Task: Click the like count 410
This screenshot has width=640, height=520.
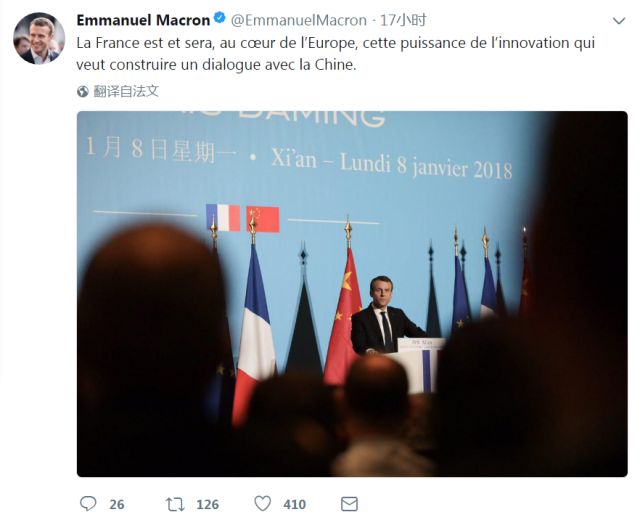Action: pyautogui.click(x=294, y=504)
